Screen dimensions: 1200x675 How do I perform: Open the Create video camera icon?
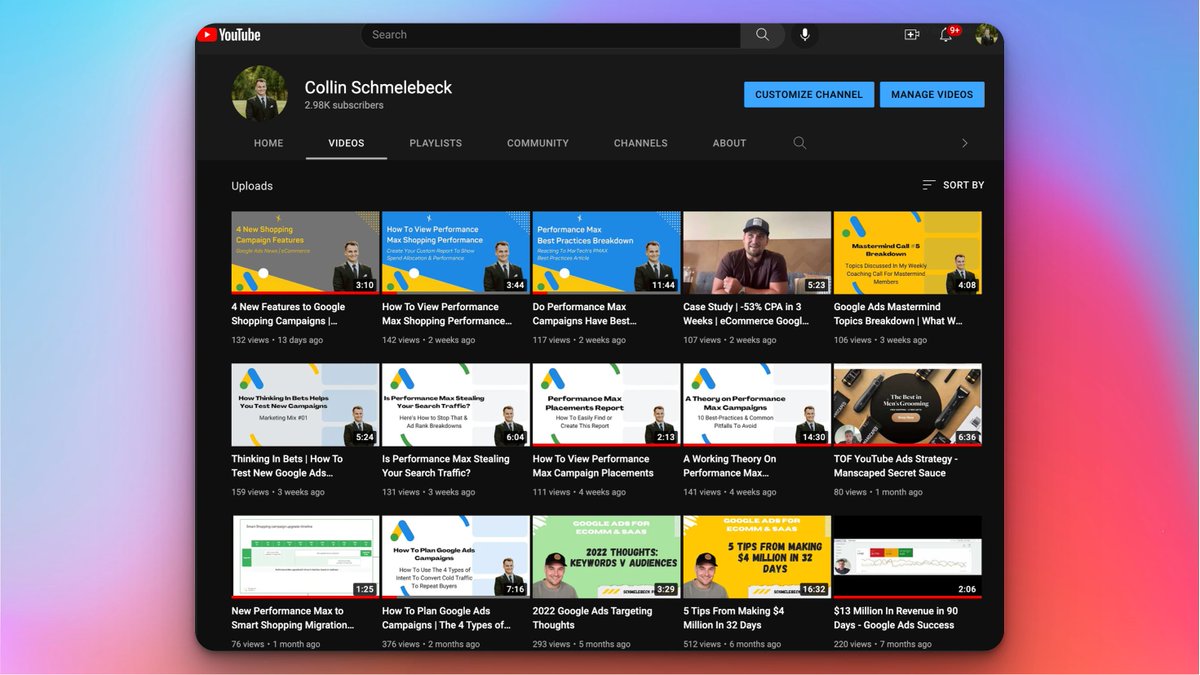pos(912,35)
